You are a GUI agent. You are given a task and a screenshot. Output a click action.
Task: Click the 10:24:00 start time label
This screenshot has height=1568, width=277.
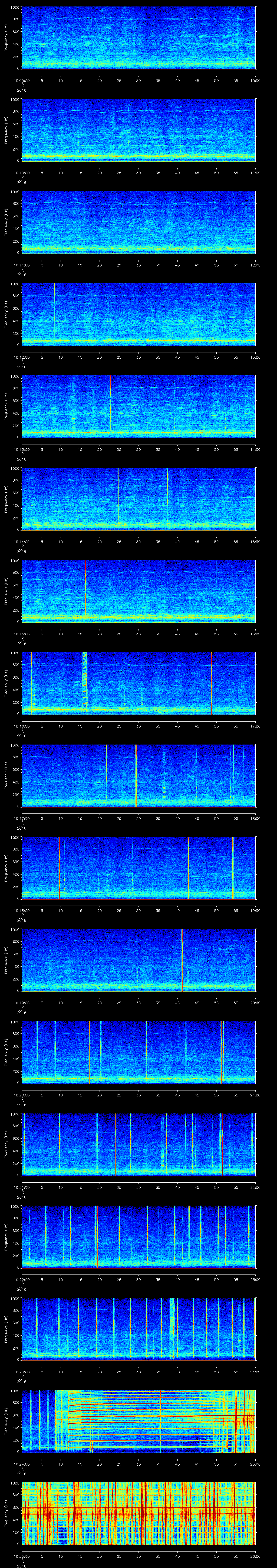click(21, 1463)
